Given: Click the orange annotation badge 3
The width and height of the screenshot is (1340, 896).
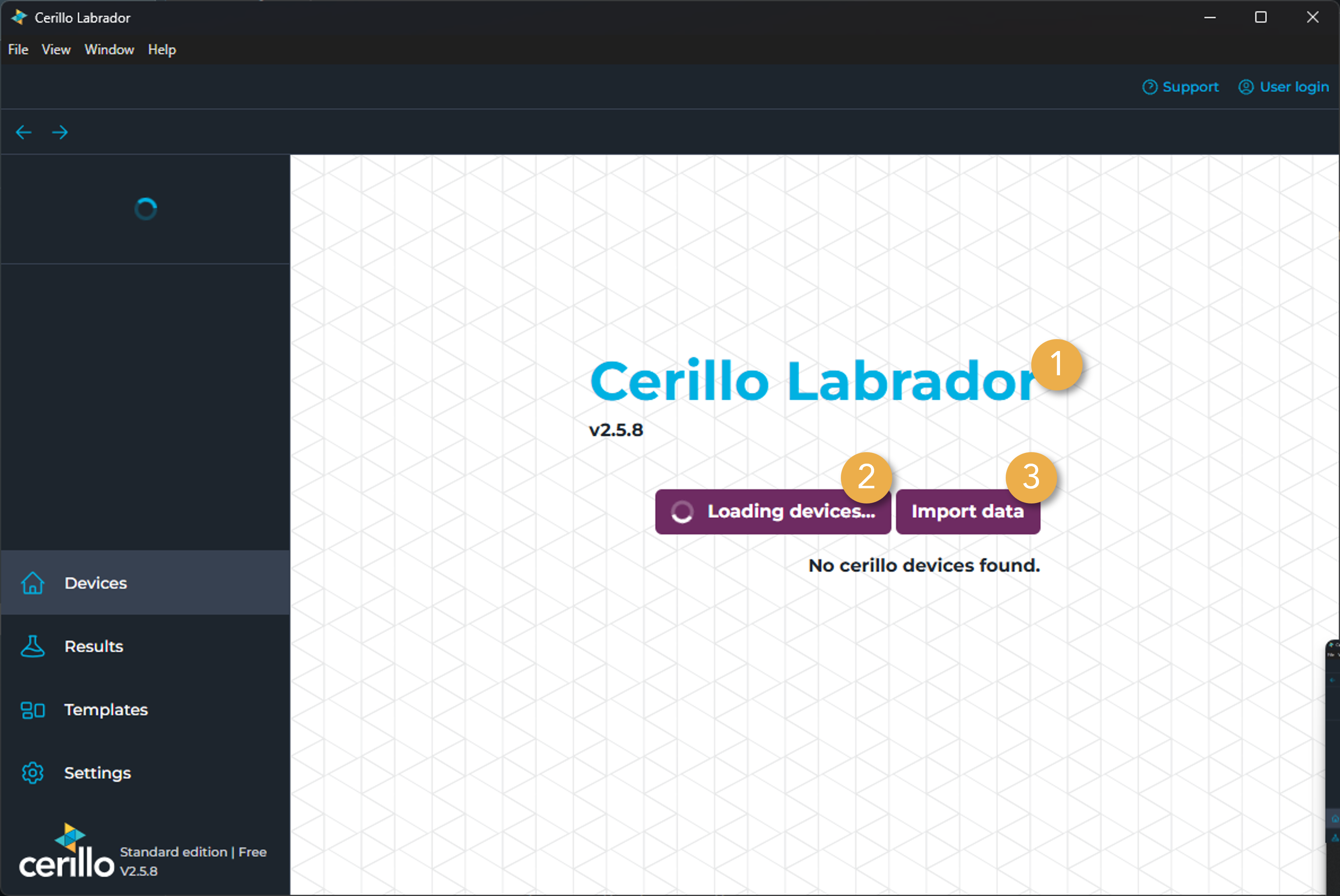Looking at the screenshot, I should pyautogui.click(x=1031, y=477).
